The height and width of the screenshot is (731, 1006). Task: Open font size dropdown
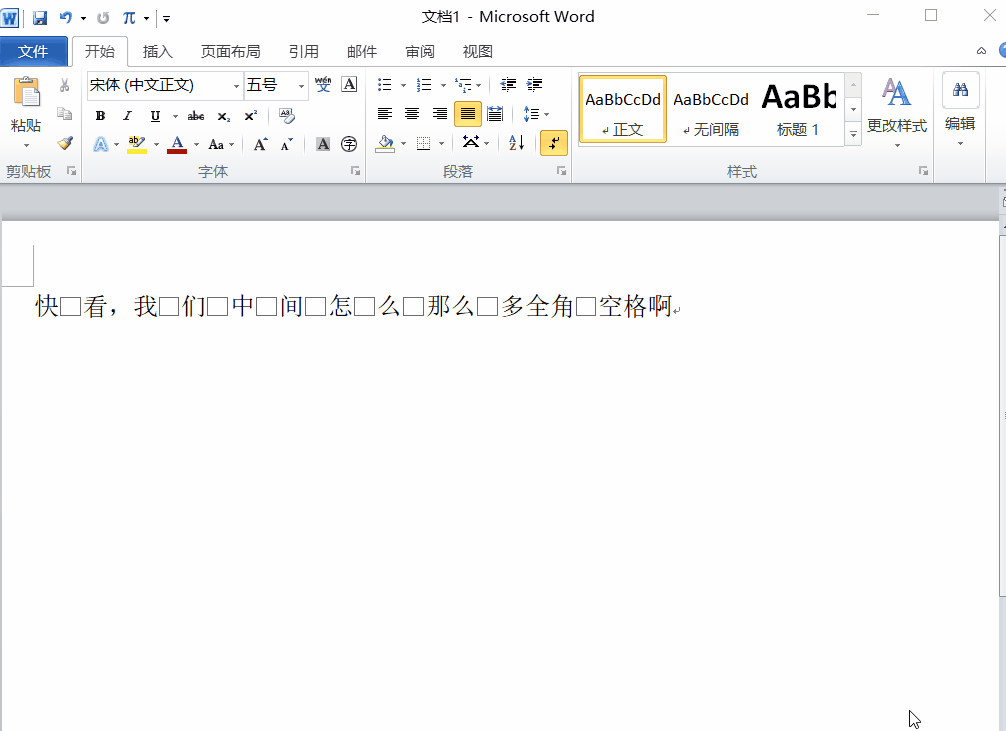(301, 85)
